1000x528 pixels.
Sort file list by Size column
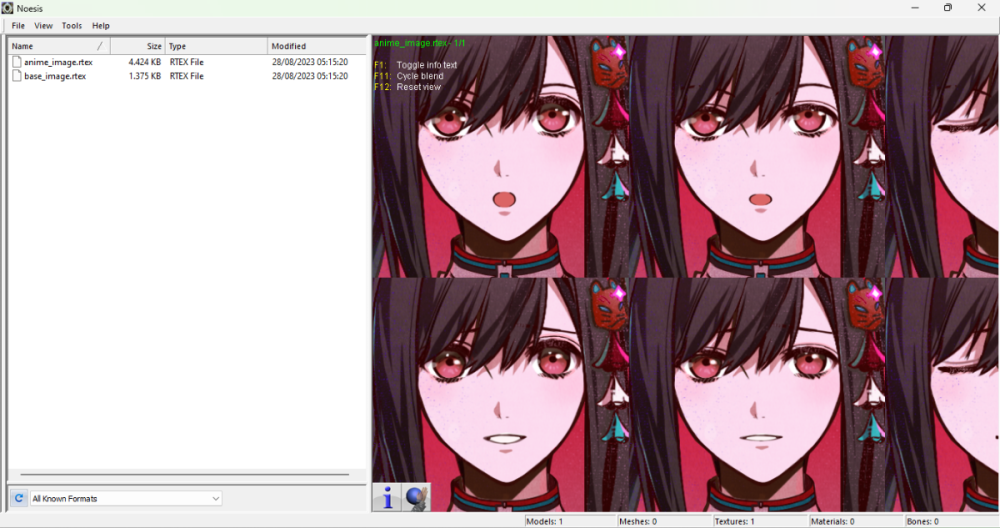point(138,46)
